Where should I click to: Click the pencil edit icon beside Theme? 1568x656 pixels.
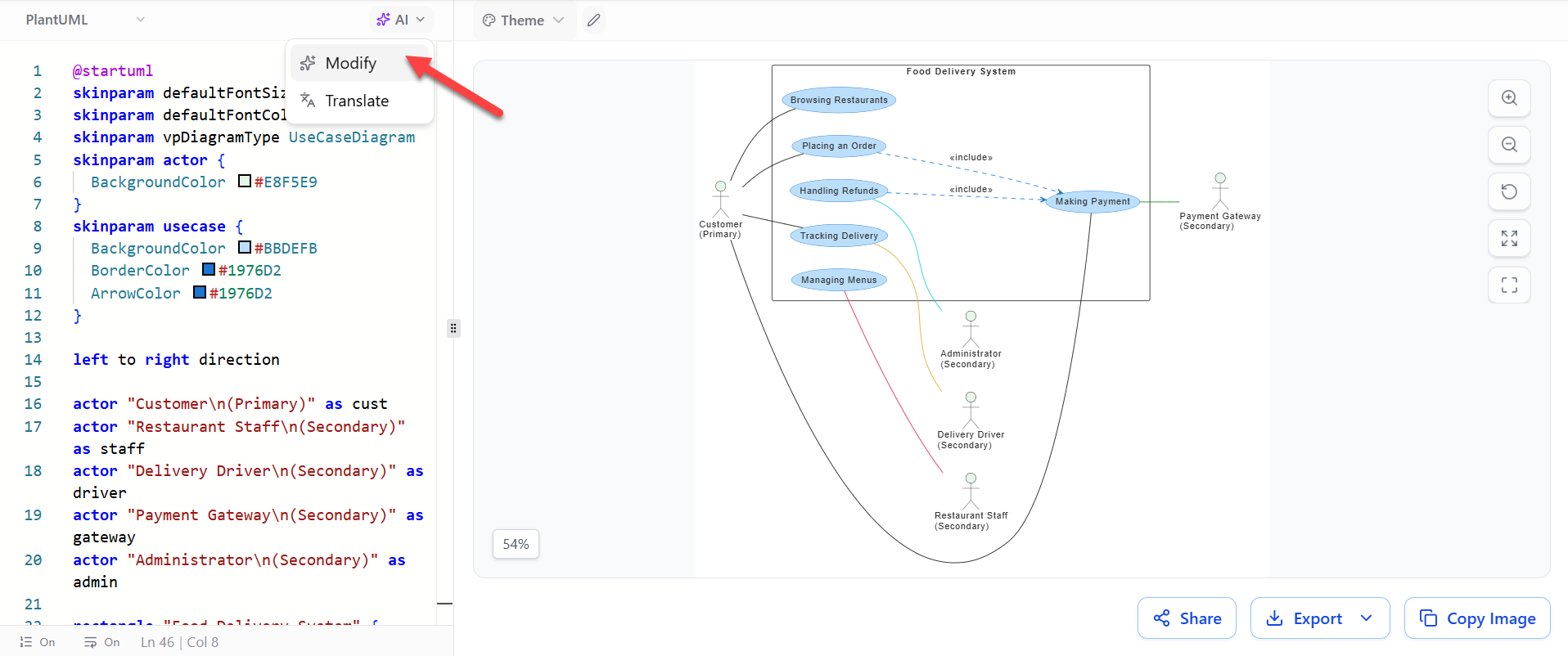tap(594, 20)
